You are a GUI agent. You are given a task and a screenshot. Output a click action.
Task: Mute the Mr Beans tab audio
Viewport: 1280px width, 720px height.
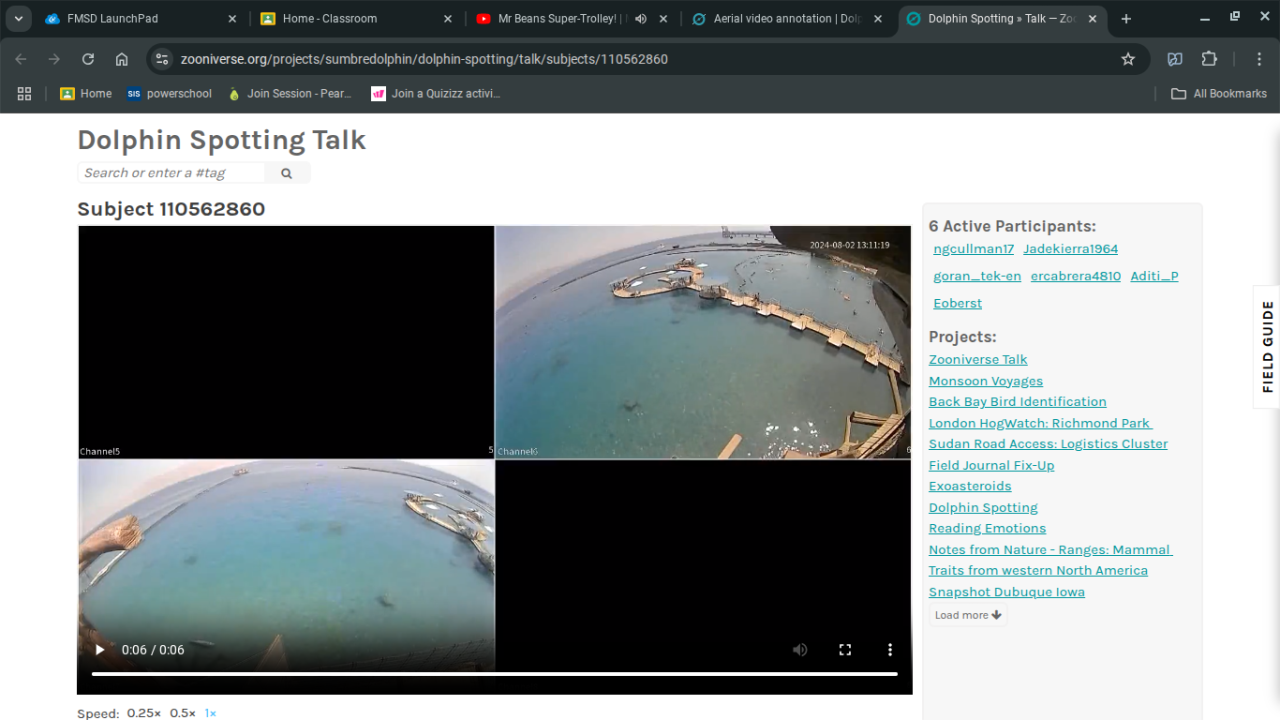point(641,19)
